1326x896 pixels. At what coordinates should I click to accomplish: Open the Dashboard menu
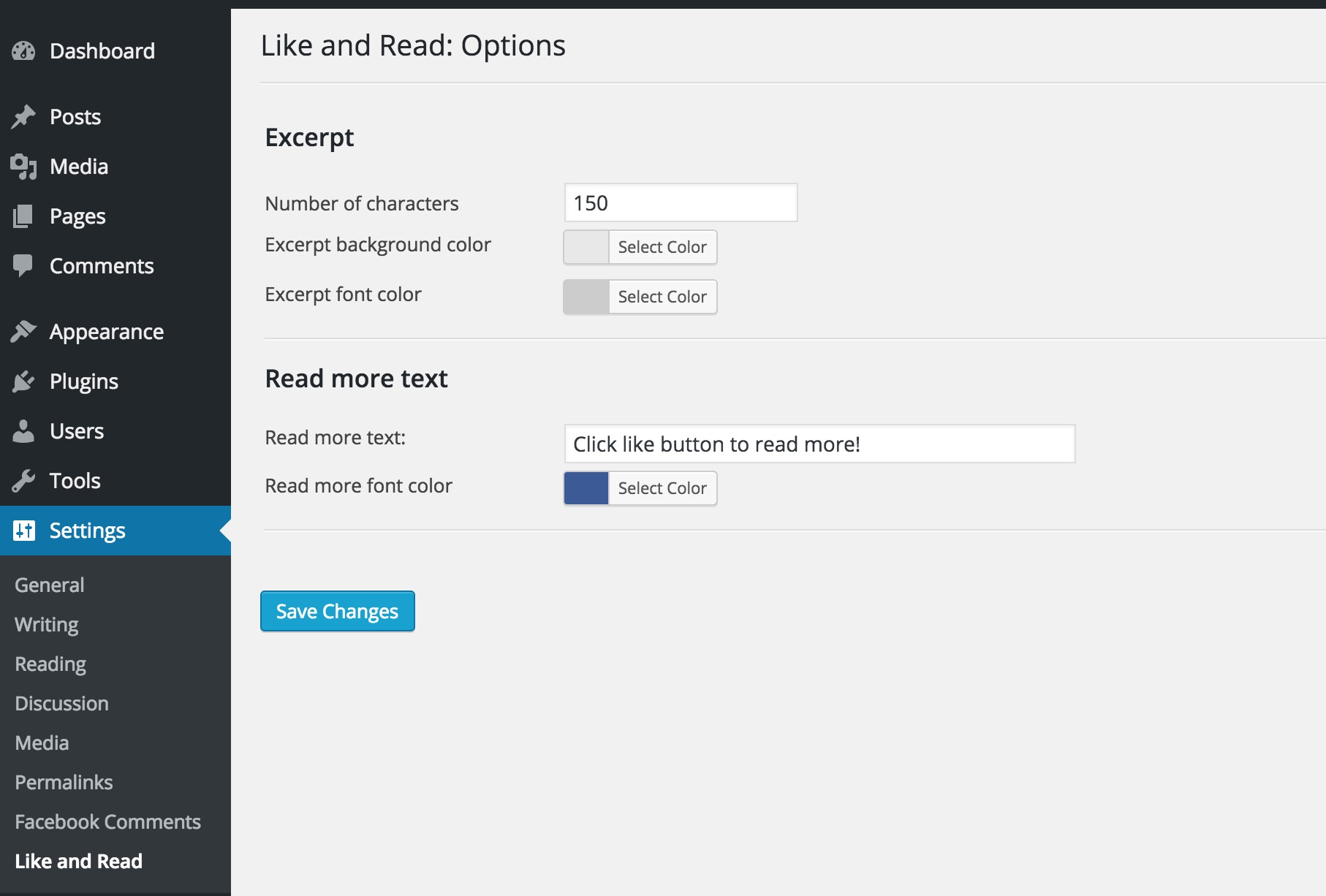tap(115, 51)
